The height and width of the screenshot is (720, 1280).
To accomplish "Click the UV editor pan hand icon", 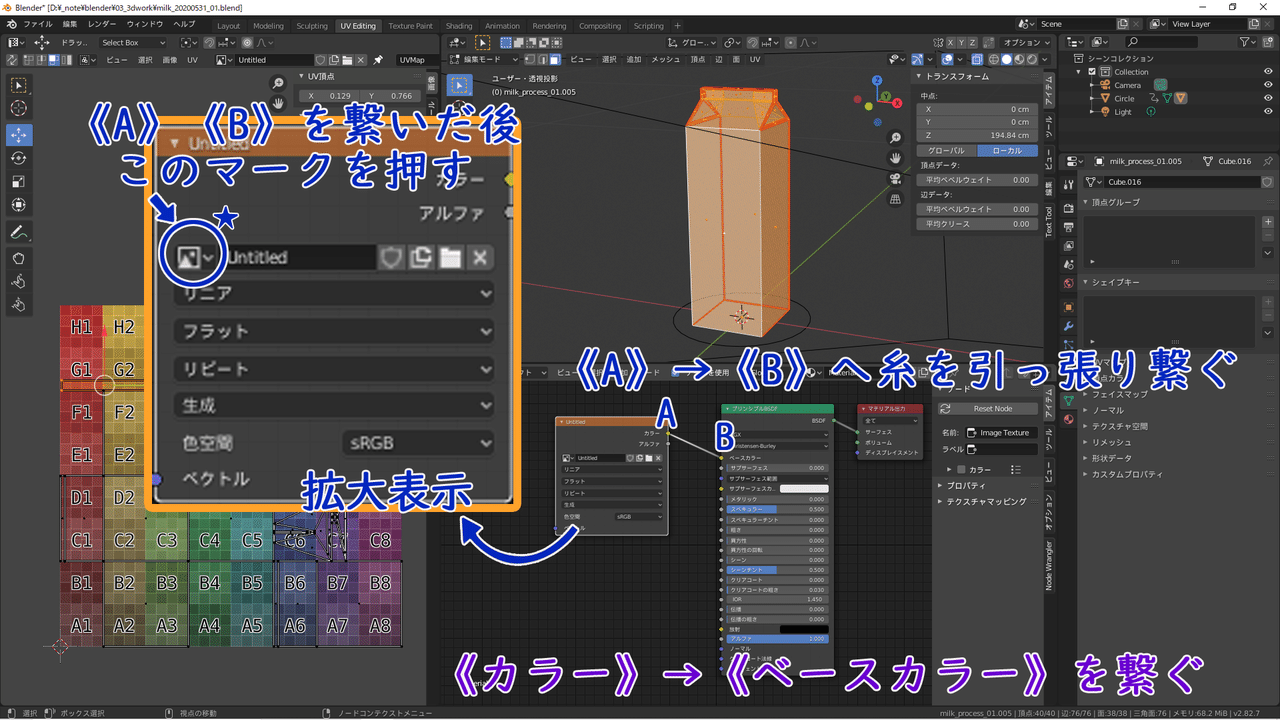I will pos(278,103).
